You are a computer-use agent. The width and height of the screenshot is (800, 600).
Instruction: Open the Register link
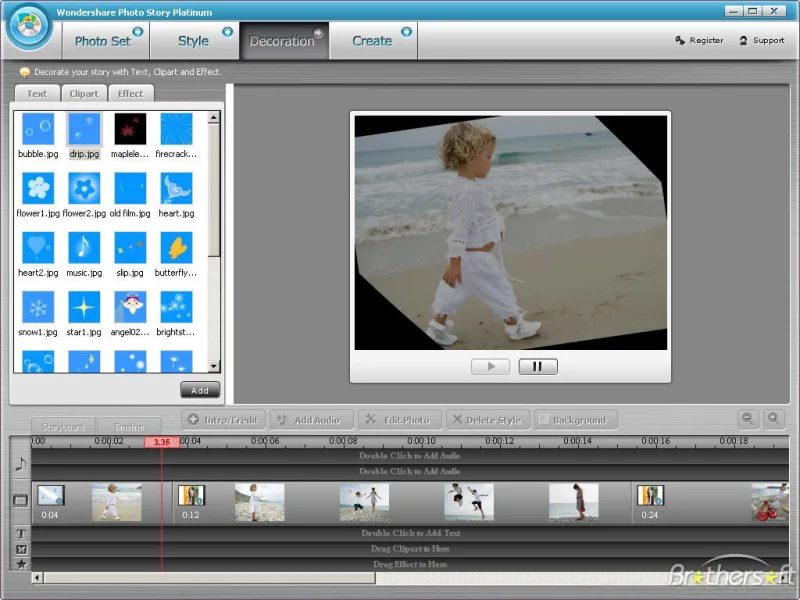[x=699, y=40]
